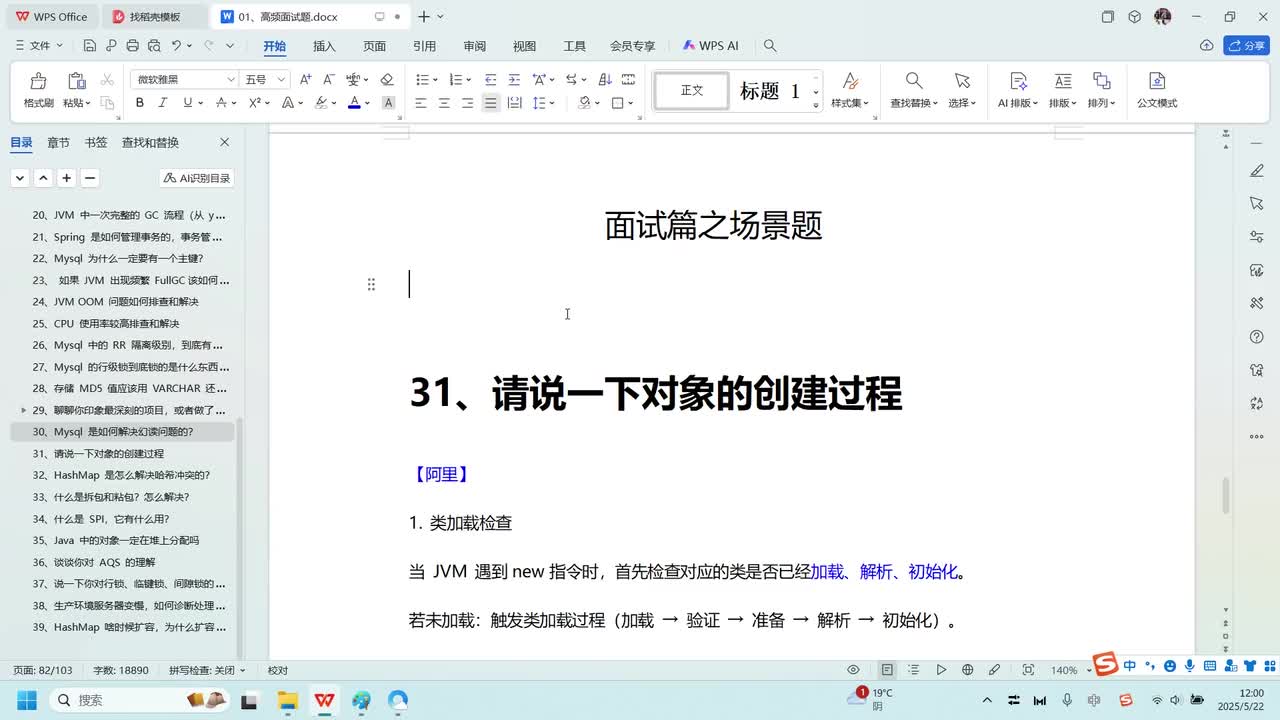This screenshot has width=1280, height=720.
Task: Click the AI排版 layout icon
Action: tap(1018, 81)
